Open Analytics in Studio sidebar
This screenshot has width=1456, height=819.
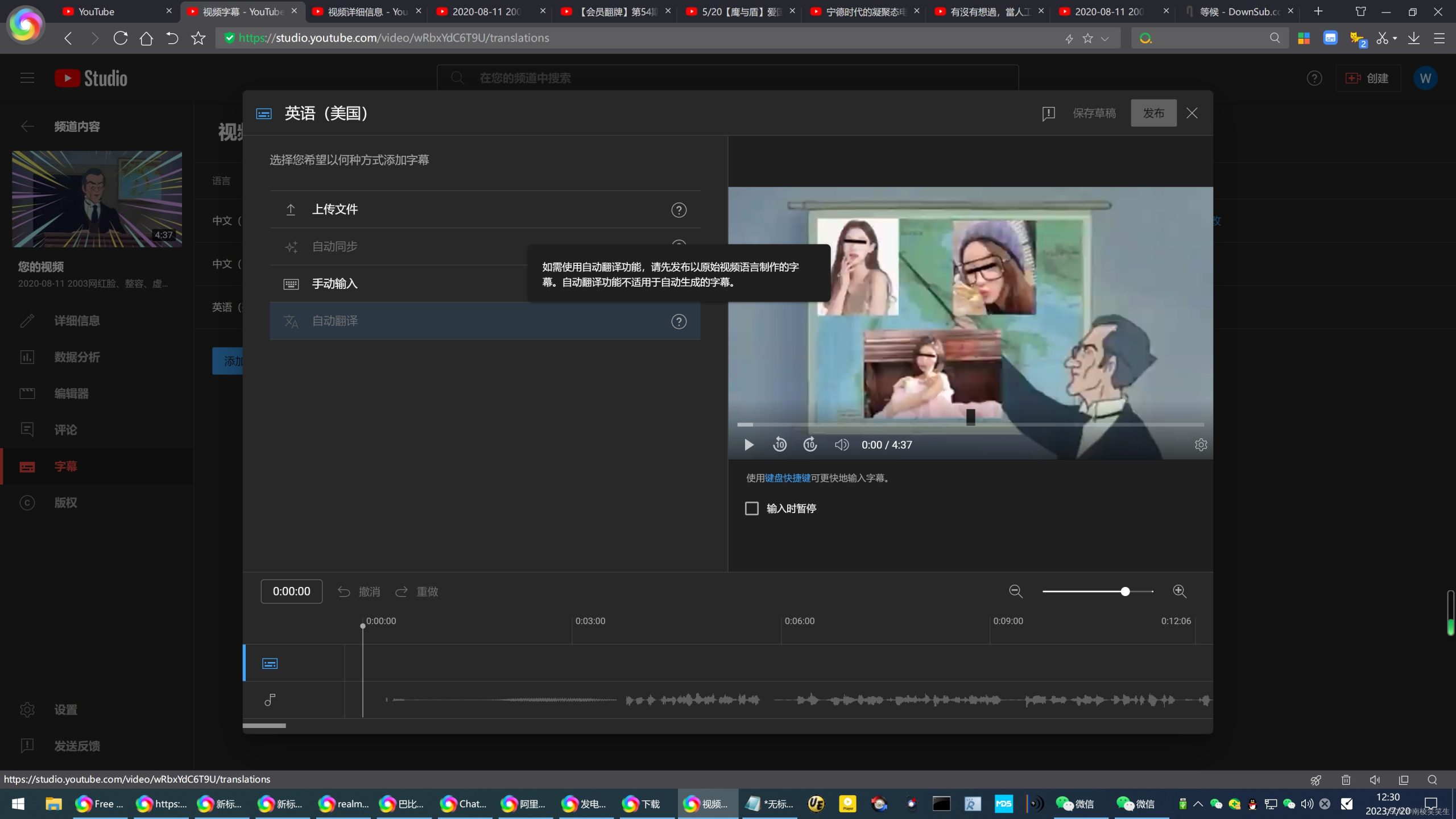pyautogui.click(x=97, y=357)
